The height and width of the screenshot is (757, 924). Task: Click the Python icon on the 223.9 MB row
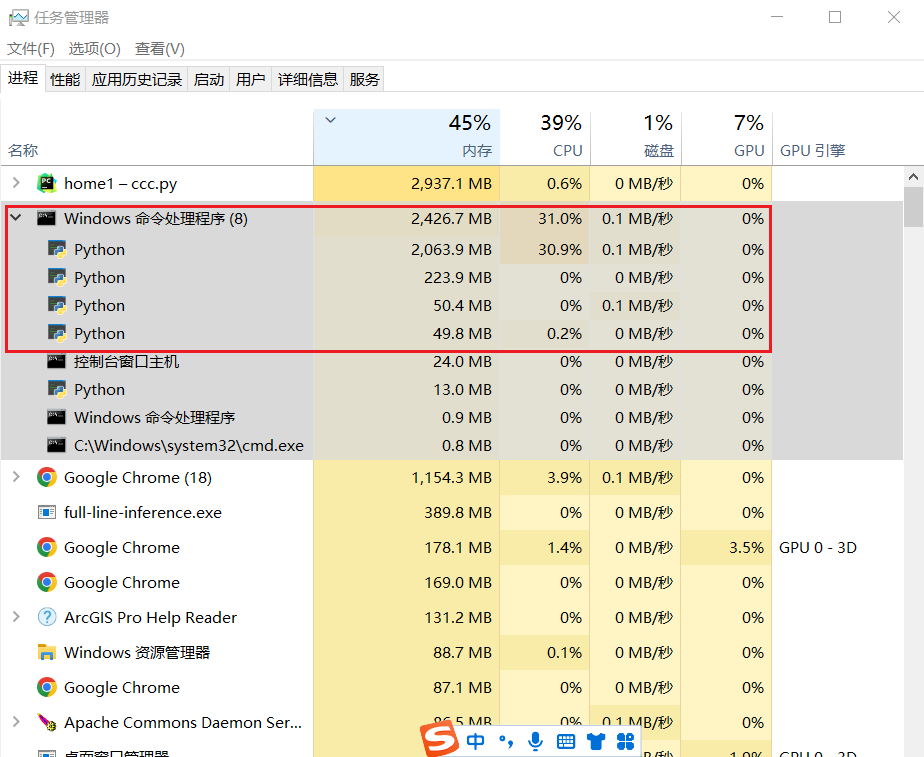(57, 277)
